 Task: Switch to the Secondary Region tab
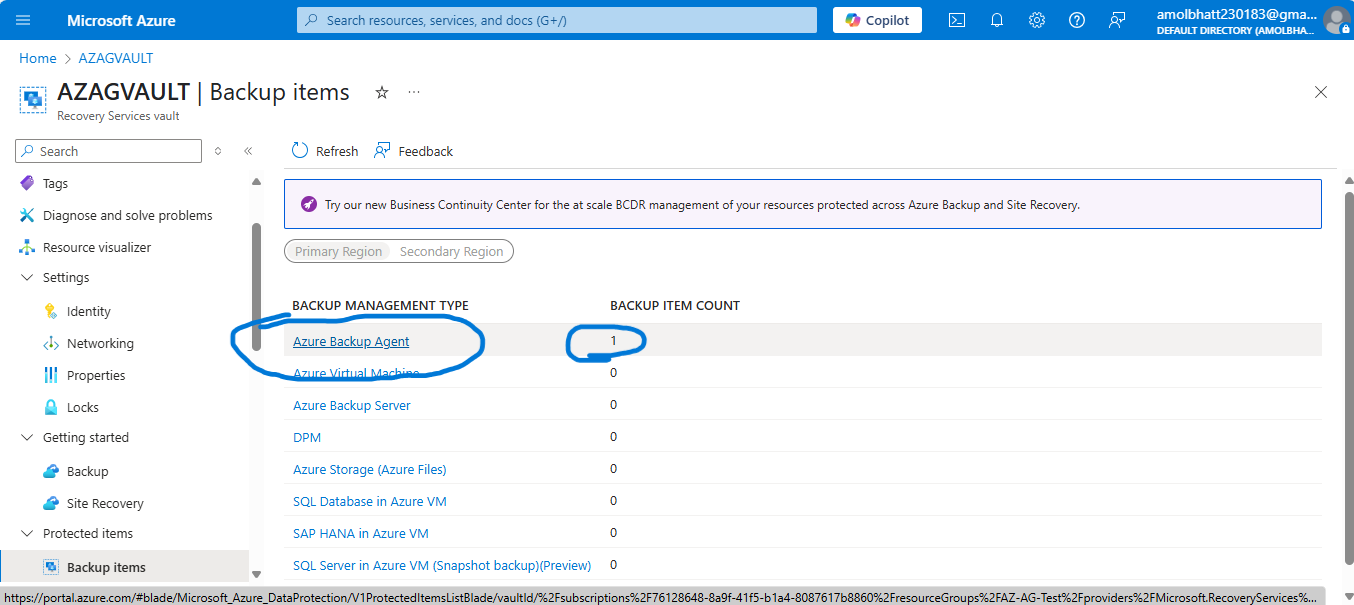452,251
